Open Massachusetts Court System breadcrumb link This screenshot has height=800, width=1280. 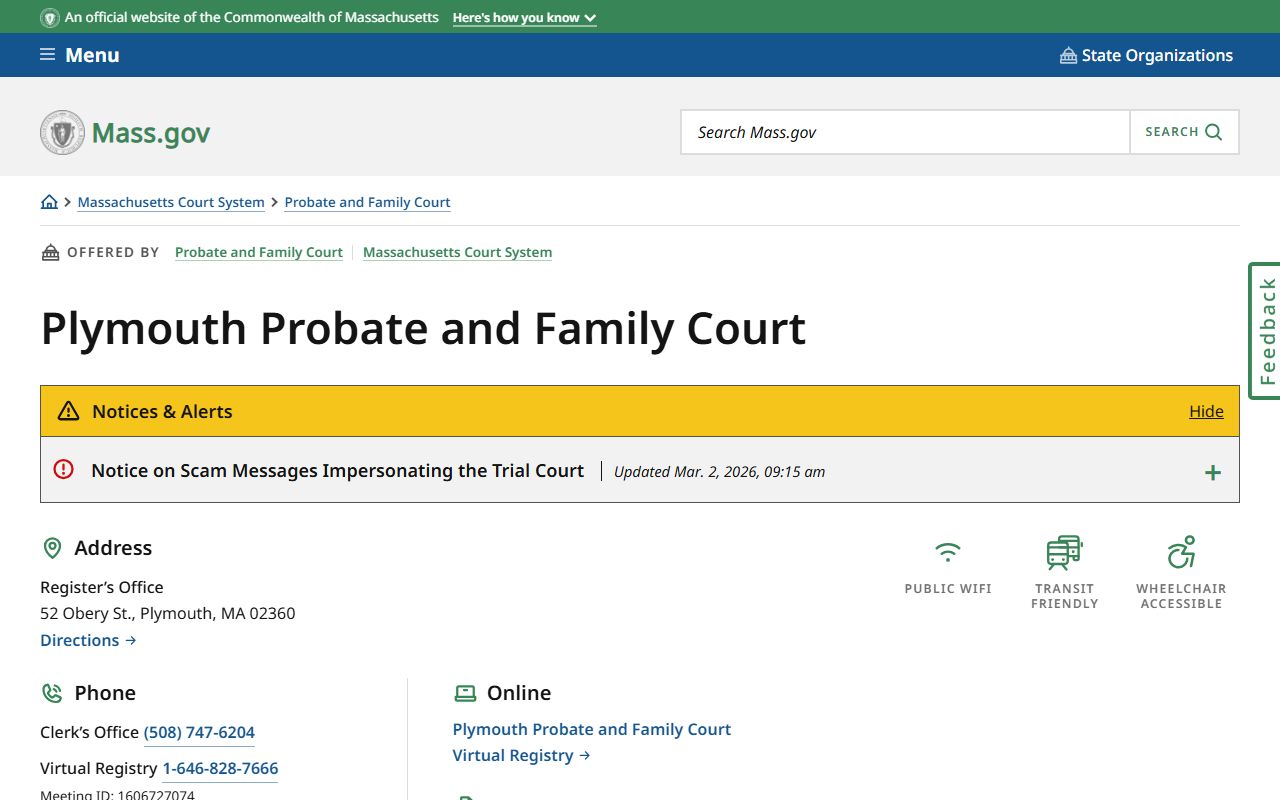[x=171, y=202]
